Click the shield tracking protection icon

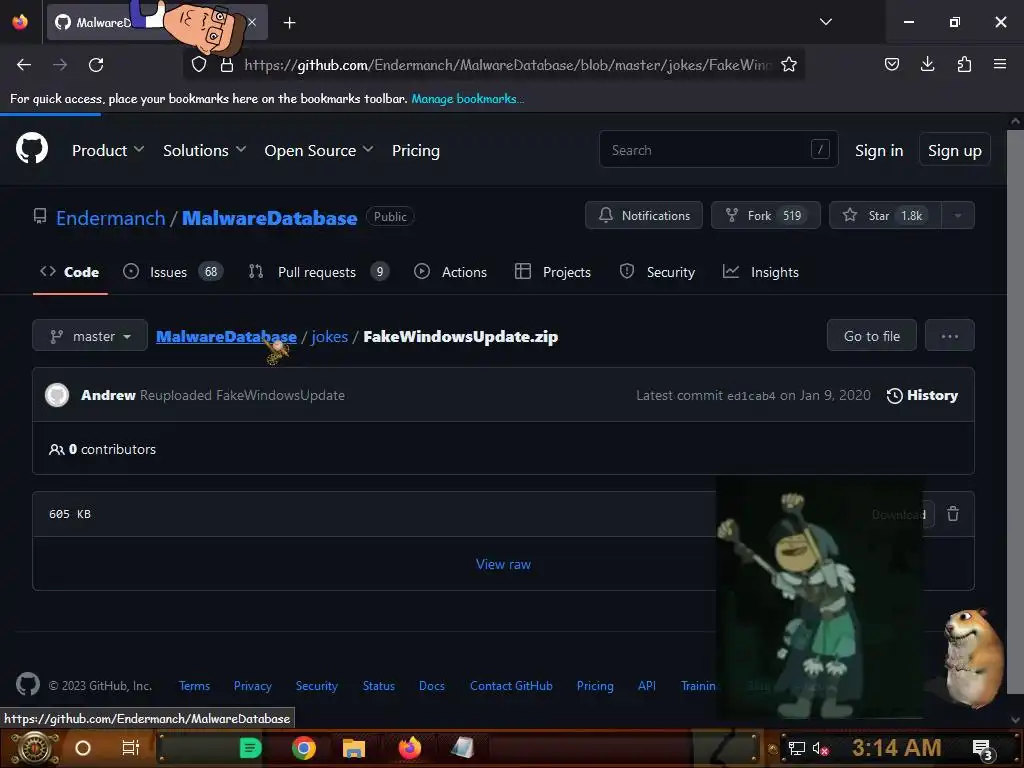pos(199,65)
